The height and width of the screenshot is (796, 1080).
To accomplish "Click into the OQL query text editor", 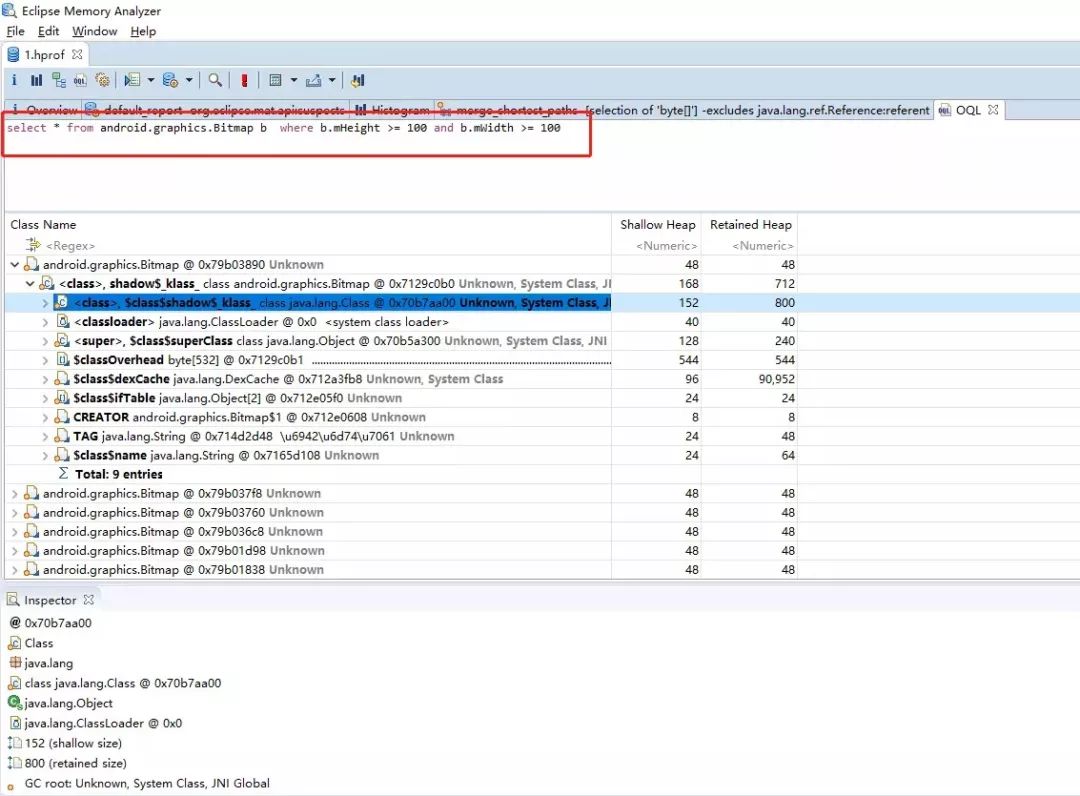I will coord(540,165).
